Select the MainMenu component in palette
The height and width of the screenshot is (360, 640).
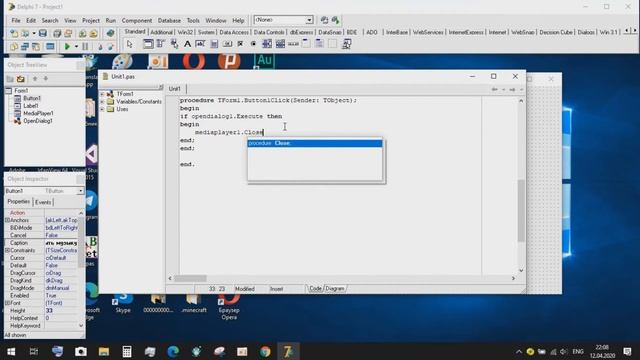tap(161, 44)
